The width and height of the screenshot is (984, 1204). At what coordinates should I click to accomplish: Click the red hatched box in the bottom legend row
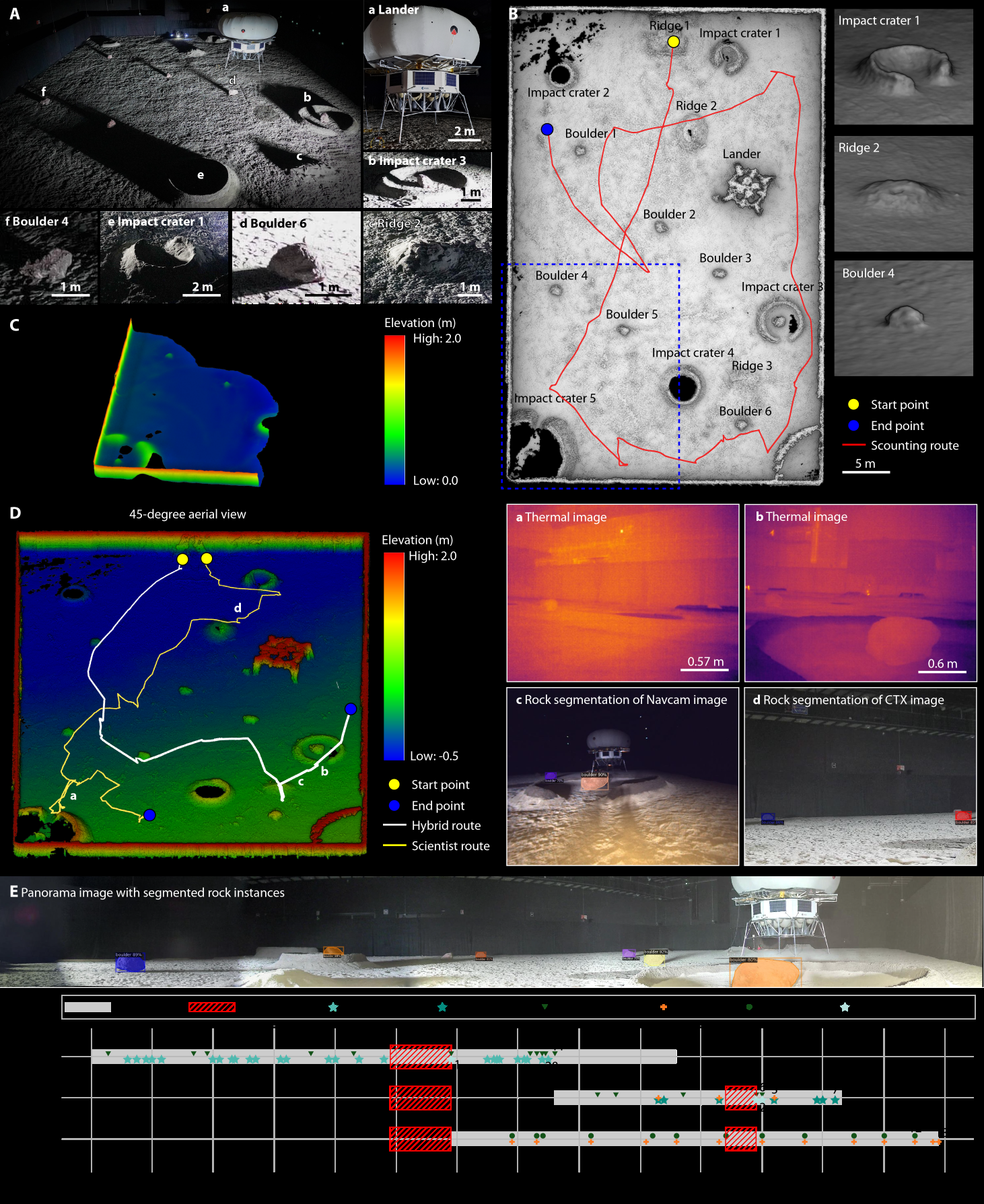pyautogui.click(x=212, y=1007)
